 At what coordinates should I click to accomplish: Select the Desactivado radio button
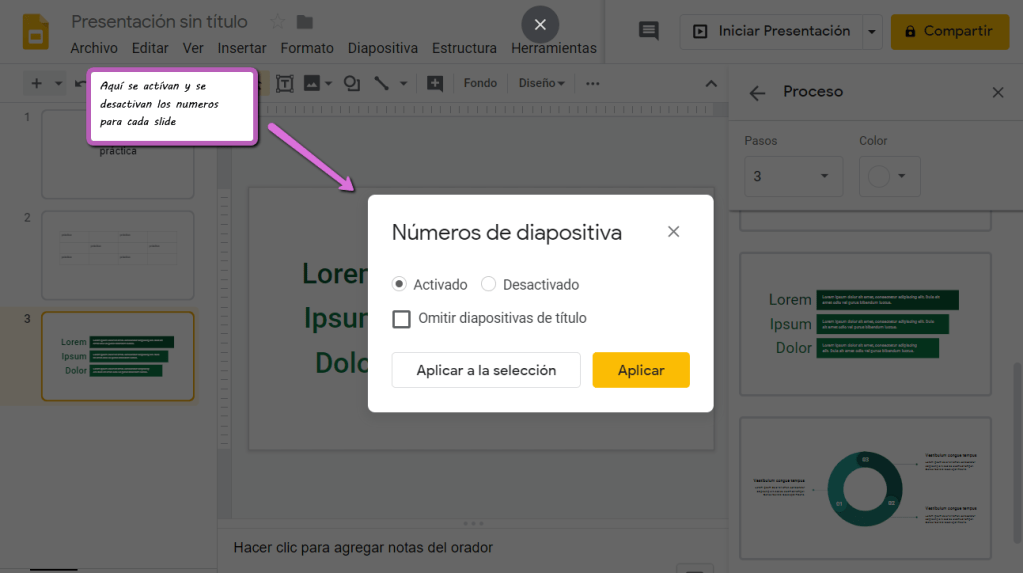[488, 284]
